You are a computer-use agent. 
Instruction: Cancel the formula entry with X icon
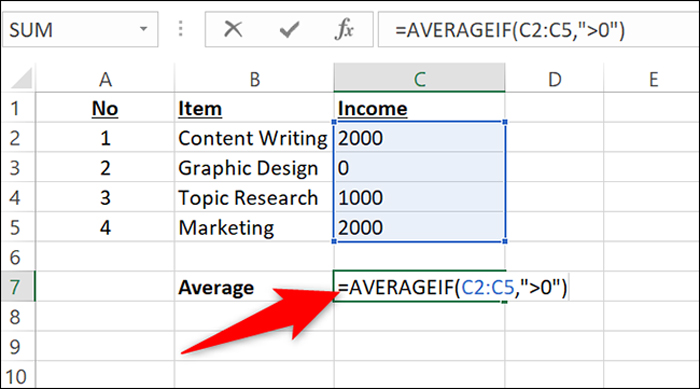(233, 29)
